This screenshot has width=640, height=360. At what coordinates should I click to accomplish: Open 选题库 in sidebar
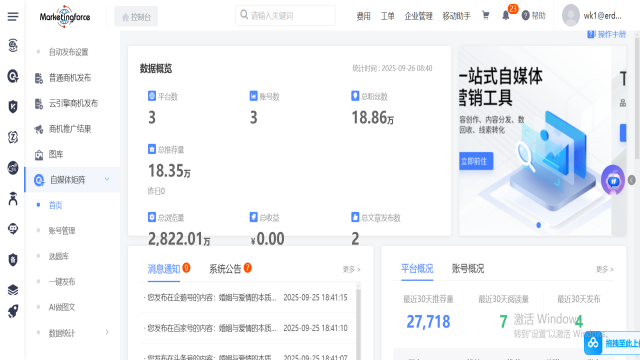[x=59, y=256]
